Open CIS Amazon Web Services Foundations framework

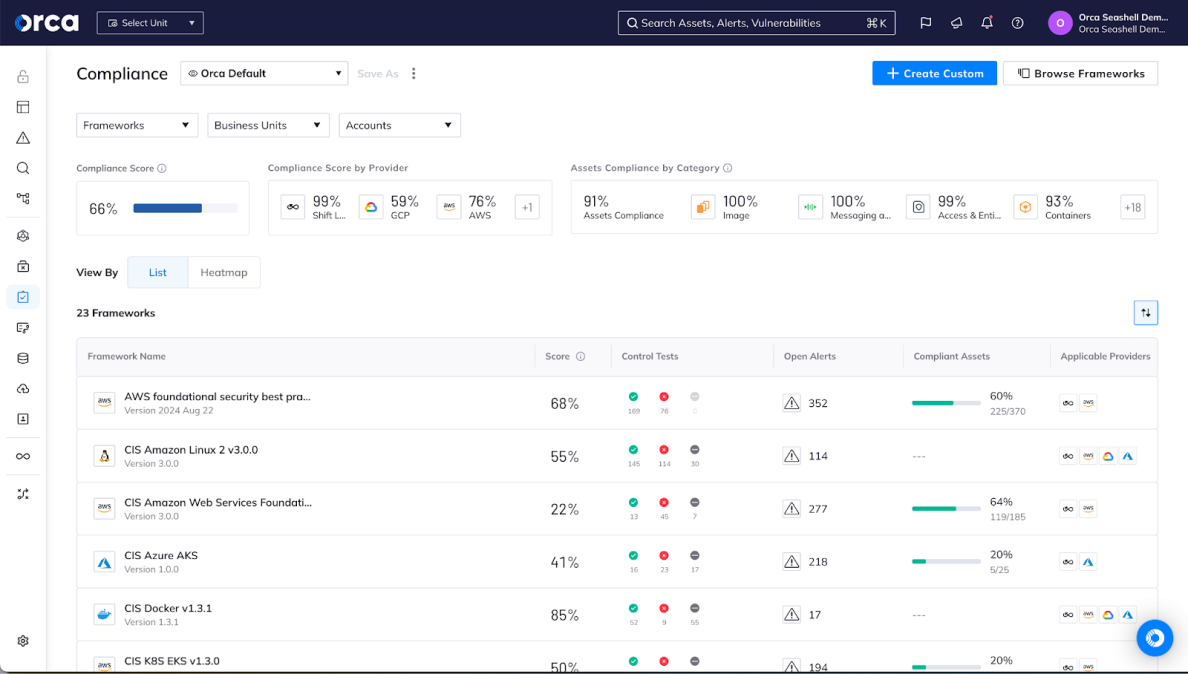pyautogui.click(x=218, y=502)
